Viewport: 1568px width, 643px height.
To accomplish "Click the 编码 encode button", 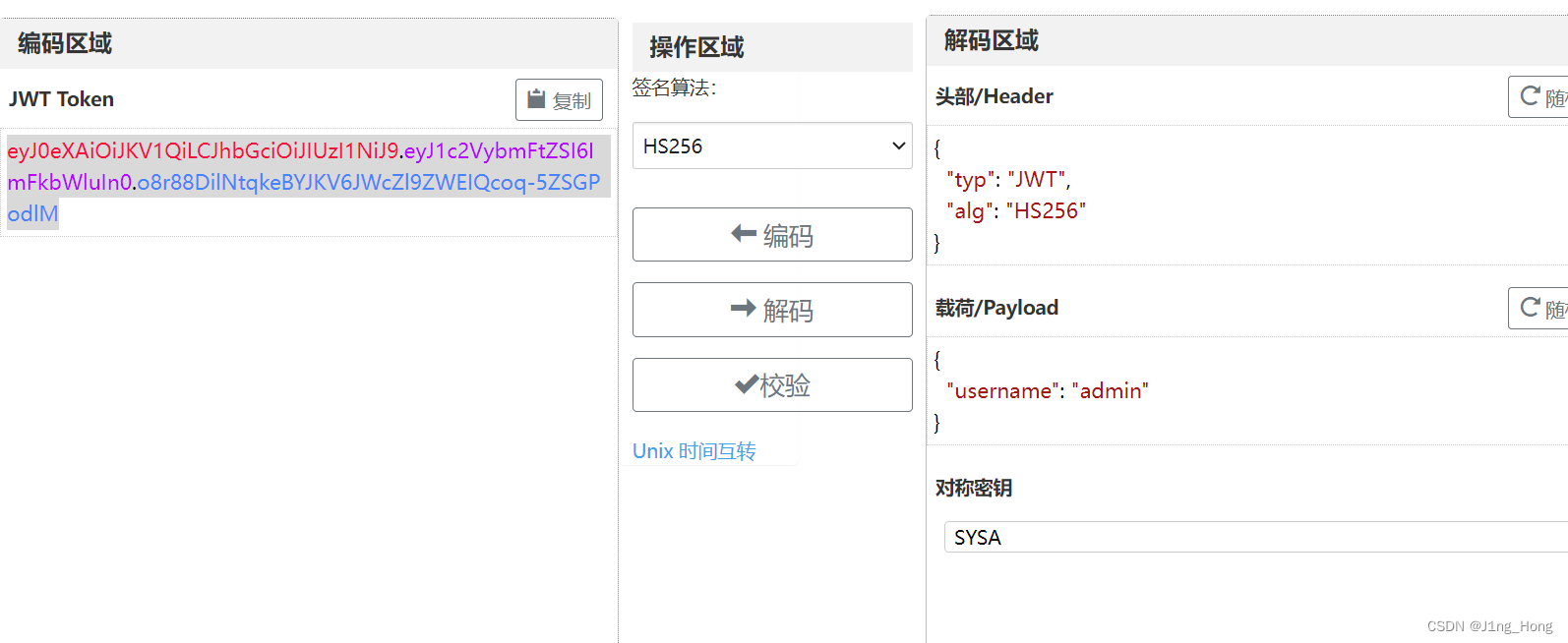I will [x=771, y=234].
